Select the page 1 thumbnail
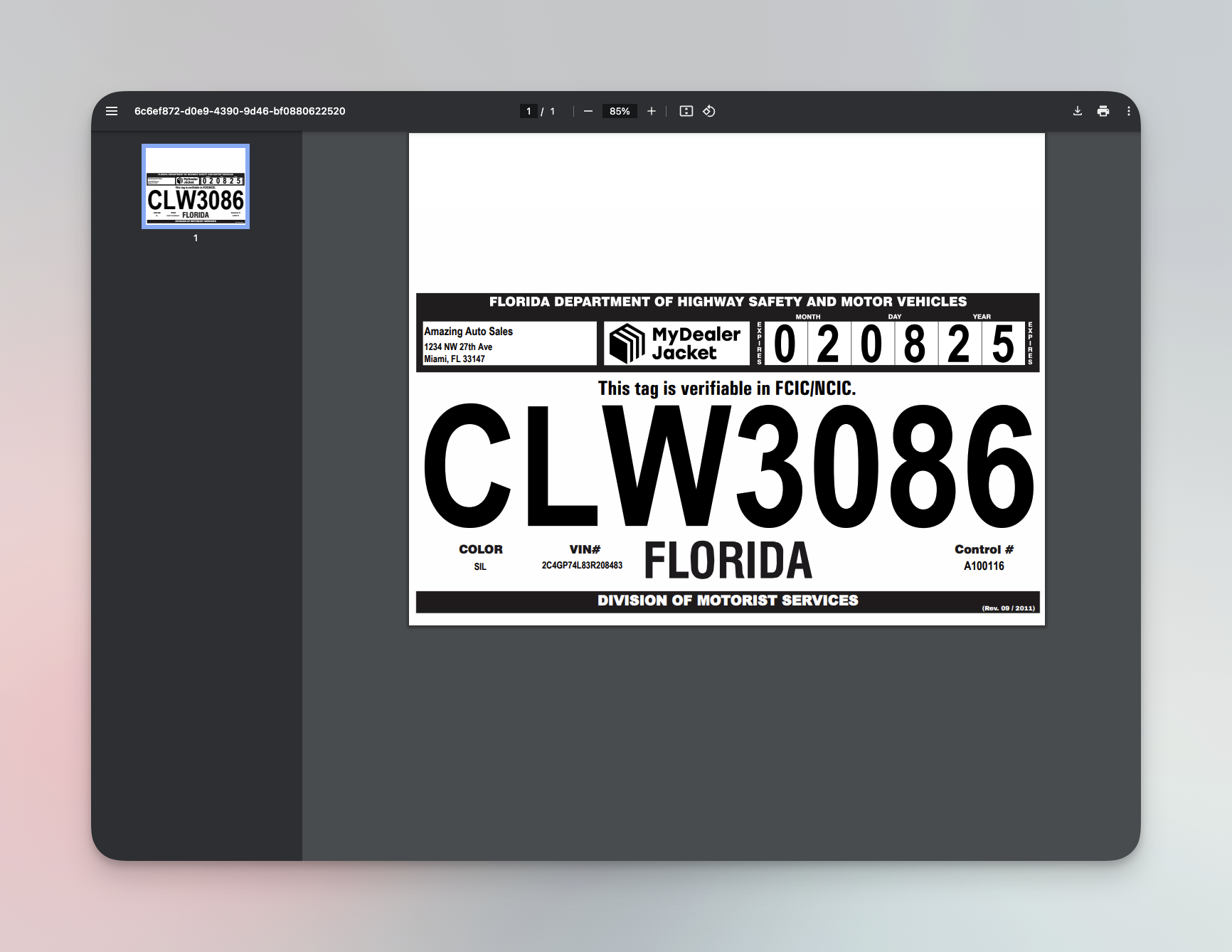This screenshot has width=1232, height=952. (x=195, y=187)
